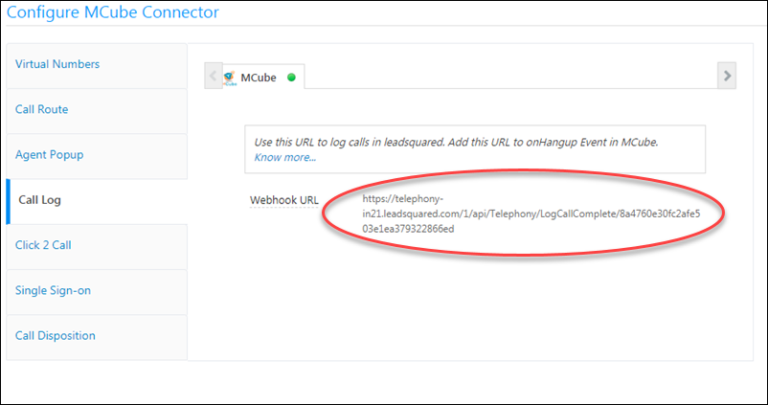Go to the Call Route settings

pyautogui.click(x=42, y=110)
